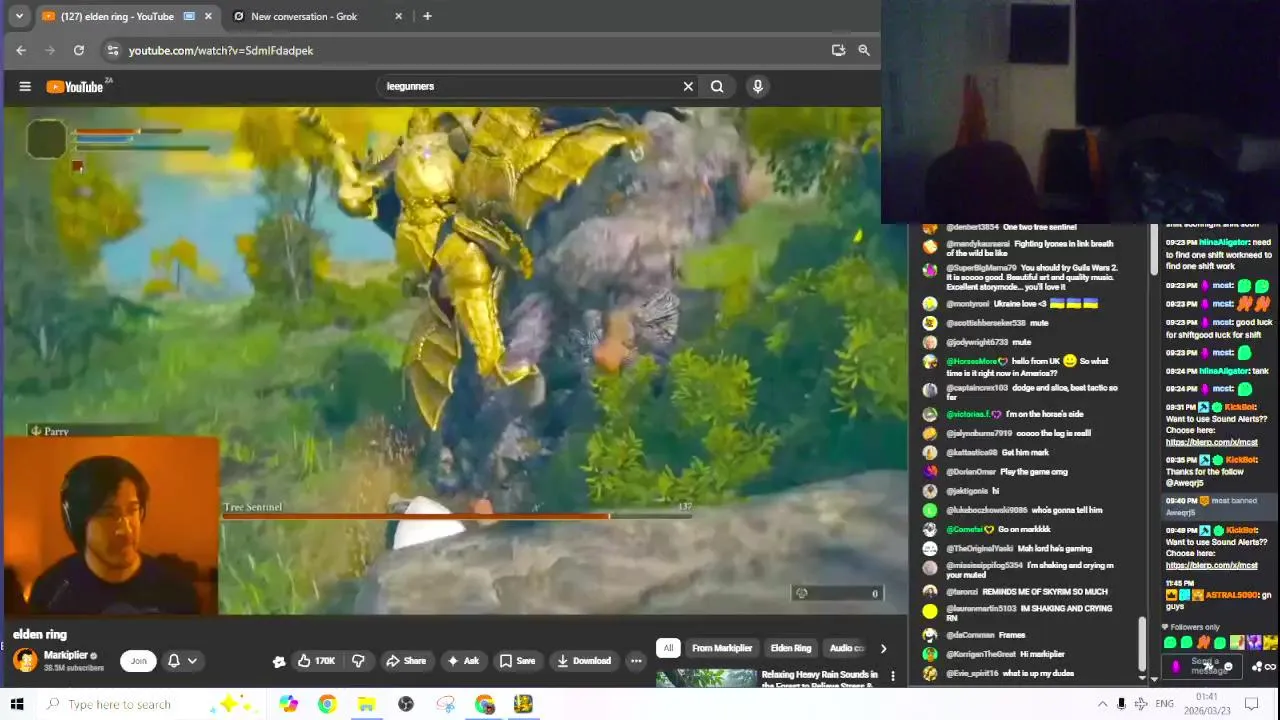Click the hype icon left of likes
Viewport: 1280px width, 720px height.
pos(279,660)
